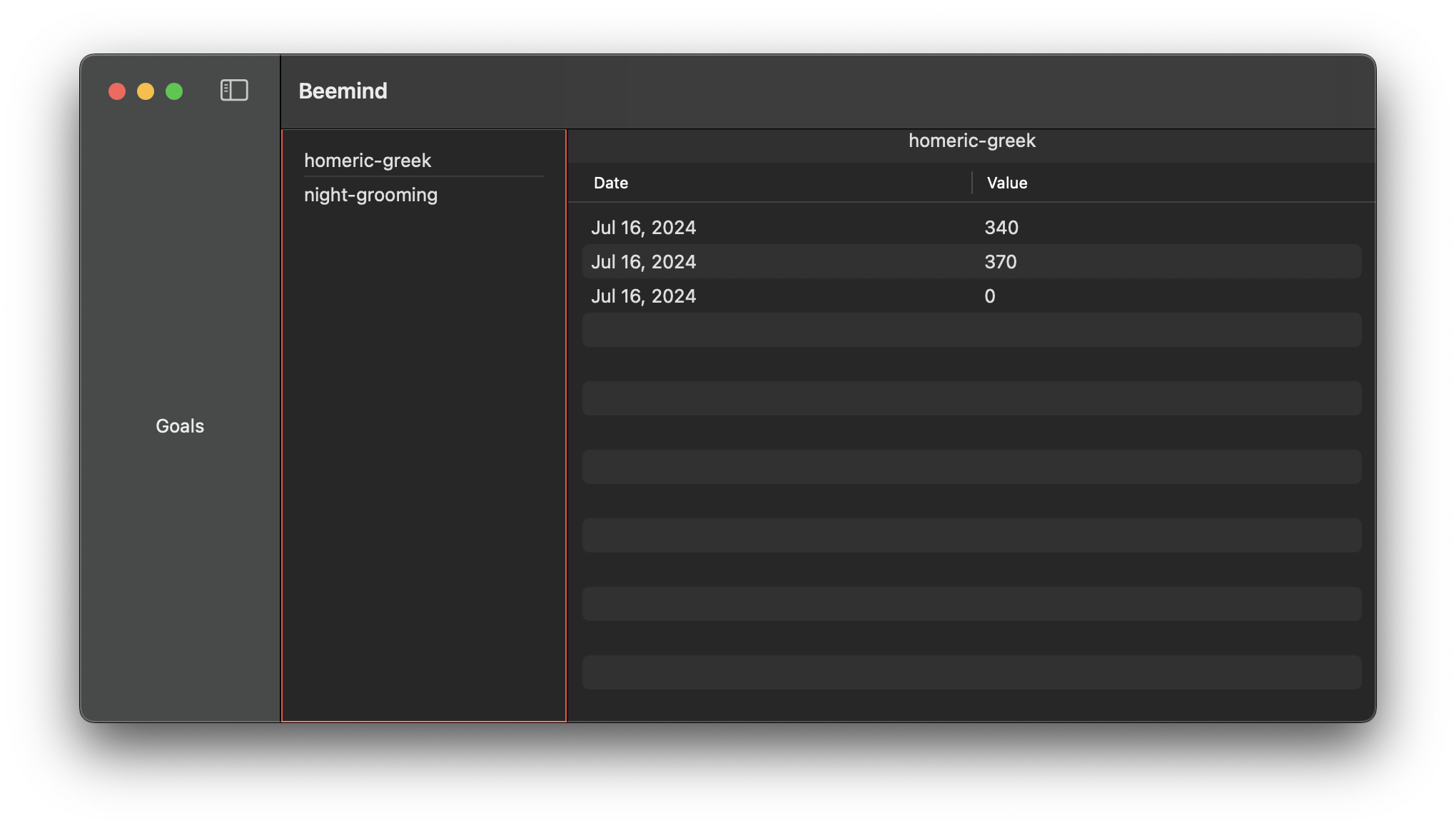Click the Date cell of third row
The width and height of the screenshot is (1456, 828).
tap(643, 296)
